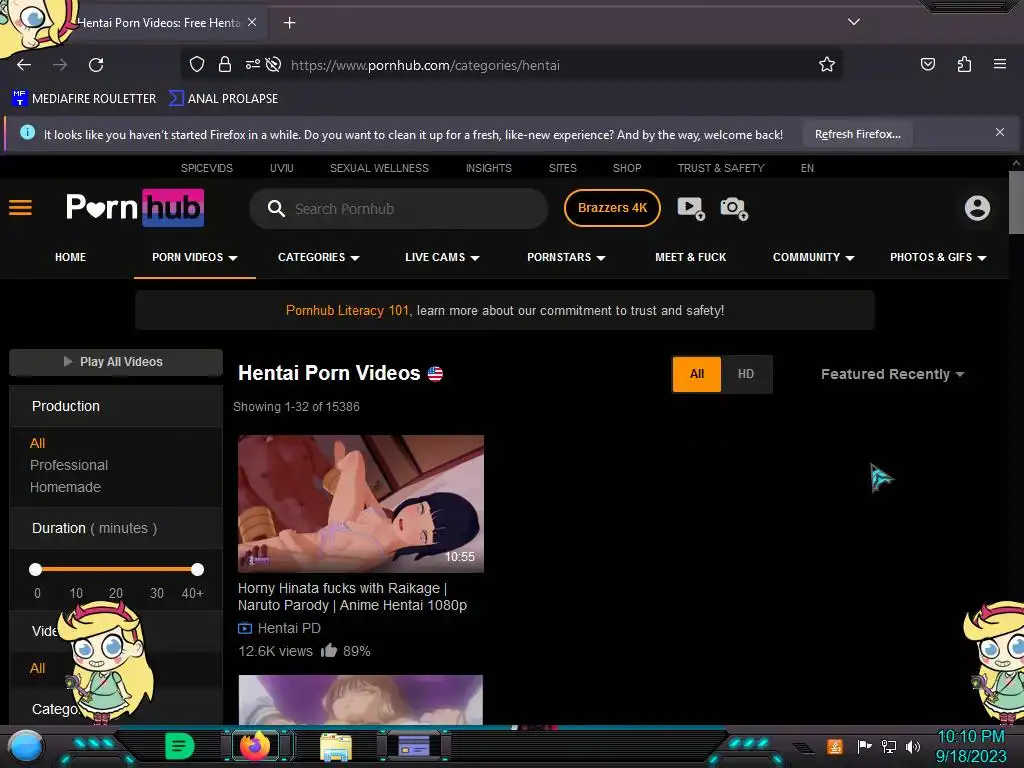Select All under Production filter
This screenshot has width=1024, height=768.
coord(37,443)
